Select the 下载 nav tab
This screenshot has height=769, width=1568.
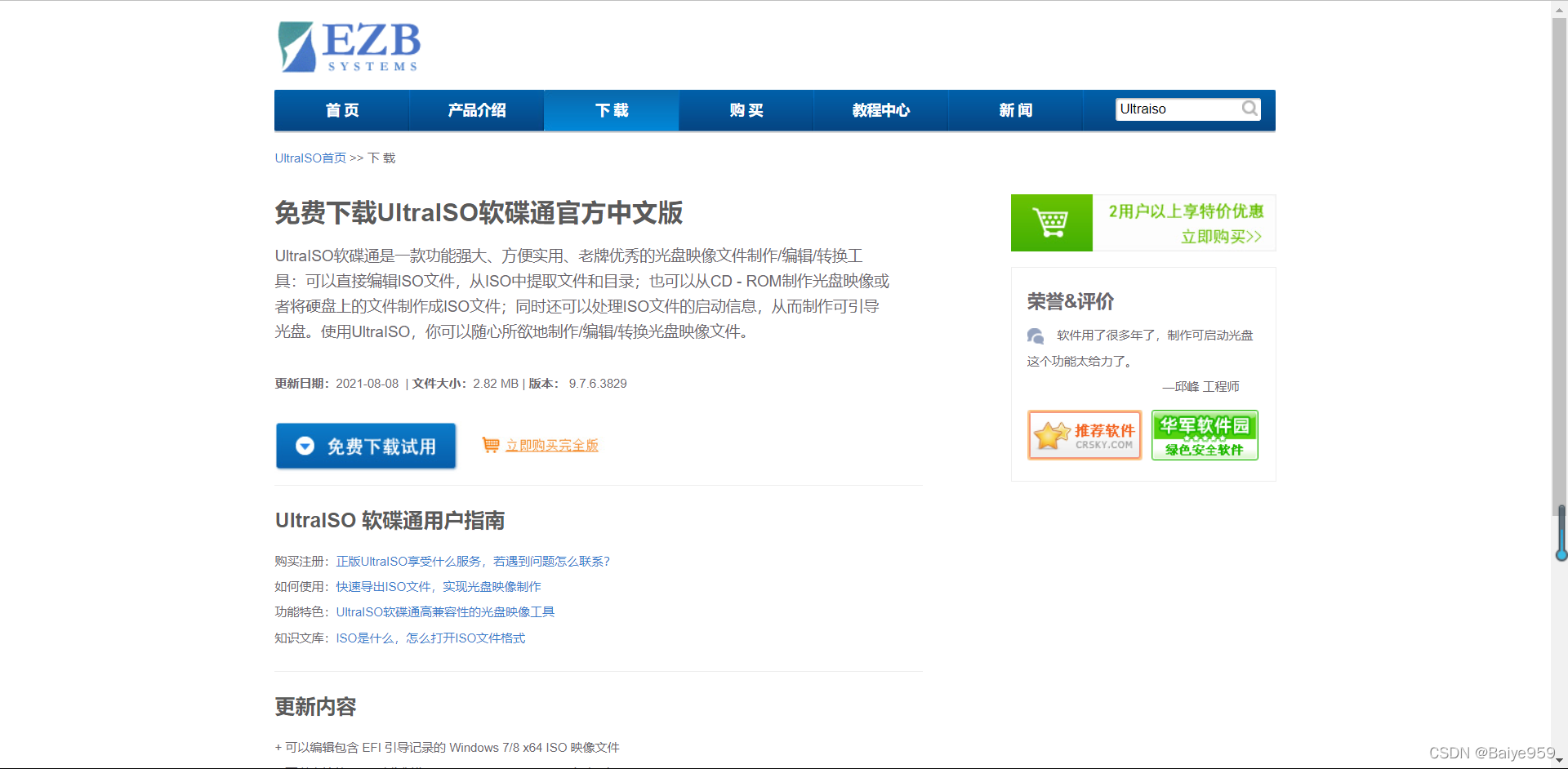[x=612, y=110]
